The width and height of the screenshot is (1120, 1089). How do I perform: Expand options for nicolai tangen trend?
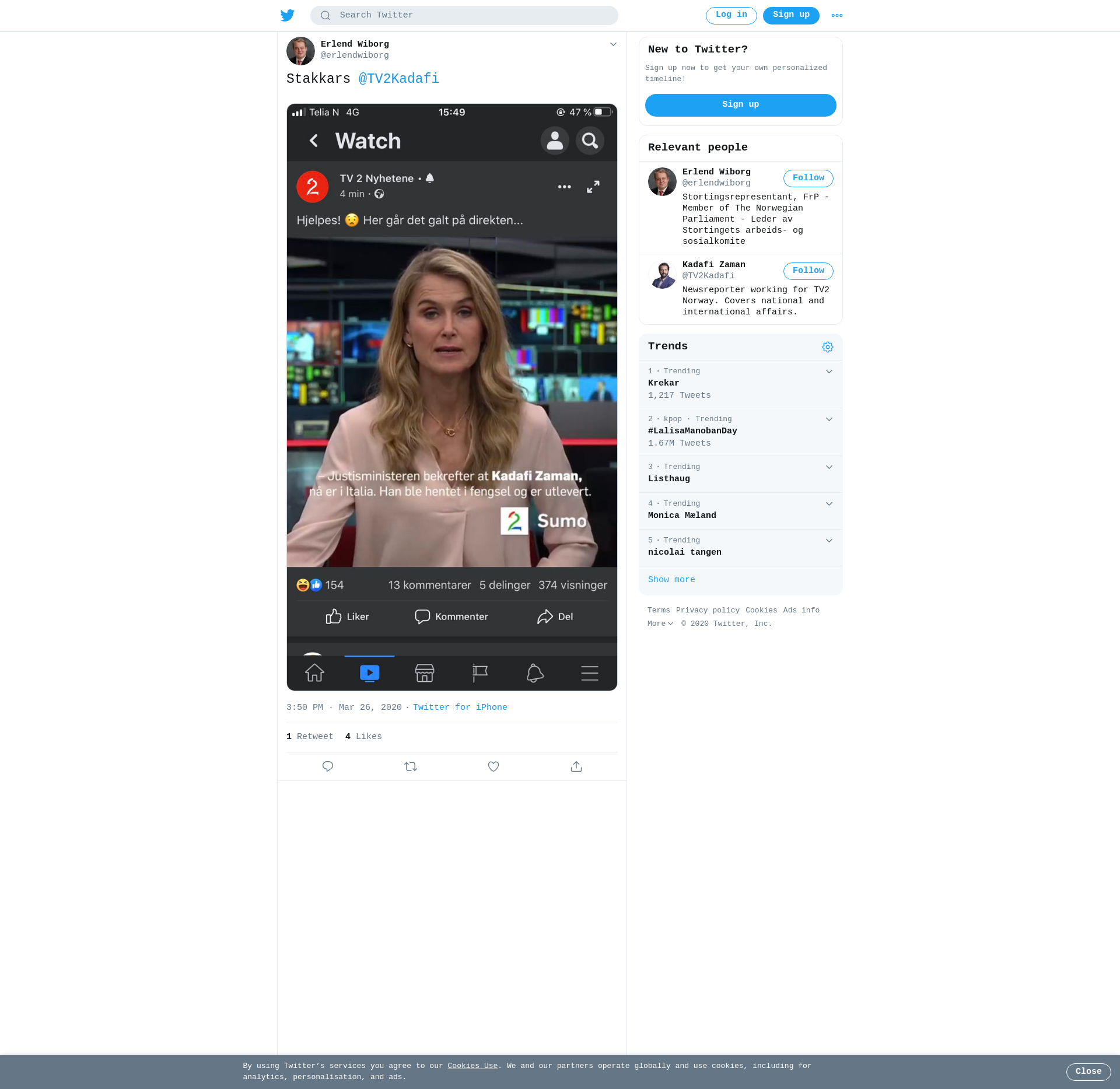click(x=829, y=541)
